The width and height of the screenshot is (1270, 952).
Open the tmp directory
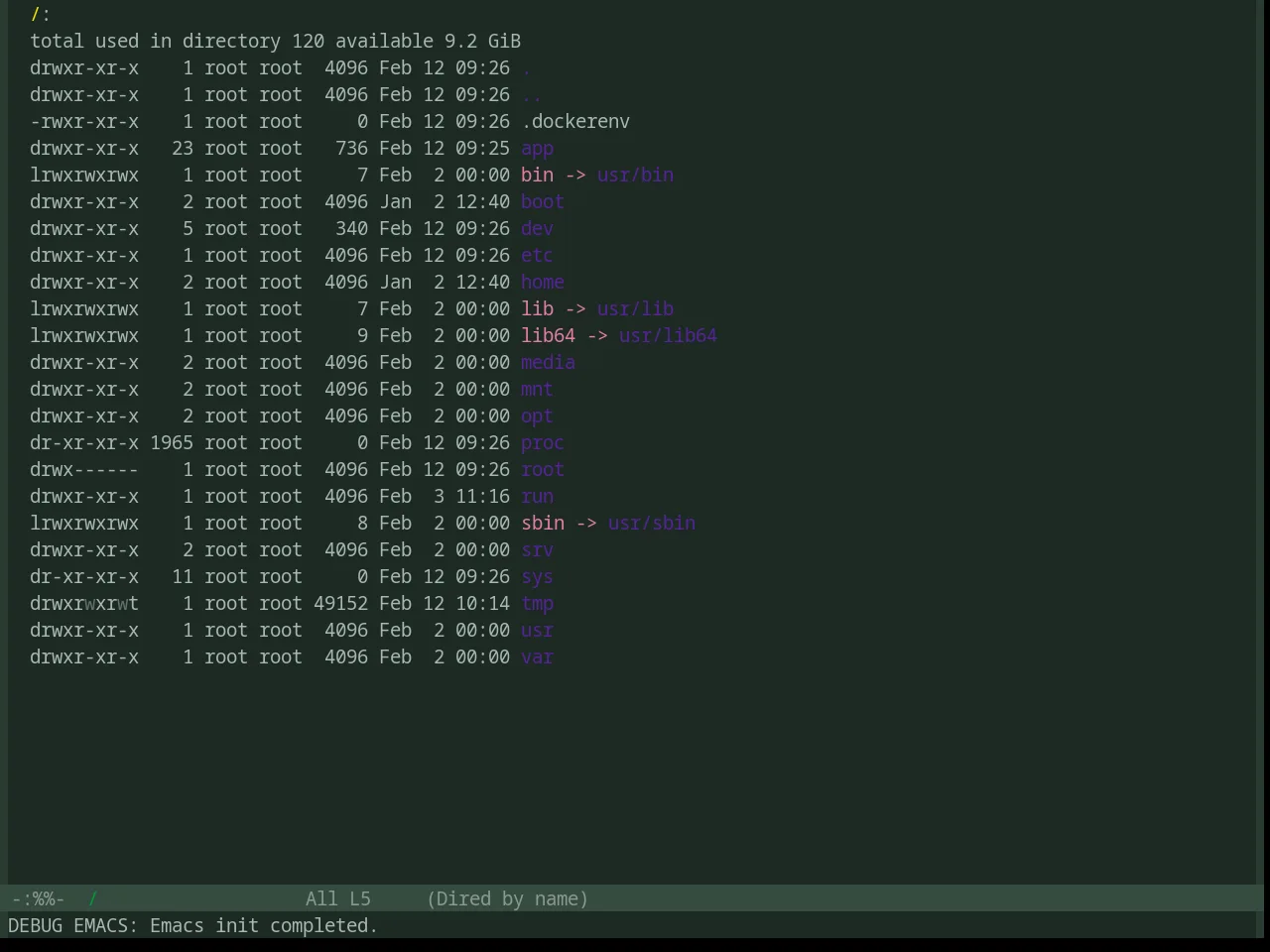[x=537, y=604]
